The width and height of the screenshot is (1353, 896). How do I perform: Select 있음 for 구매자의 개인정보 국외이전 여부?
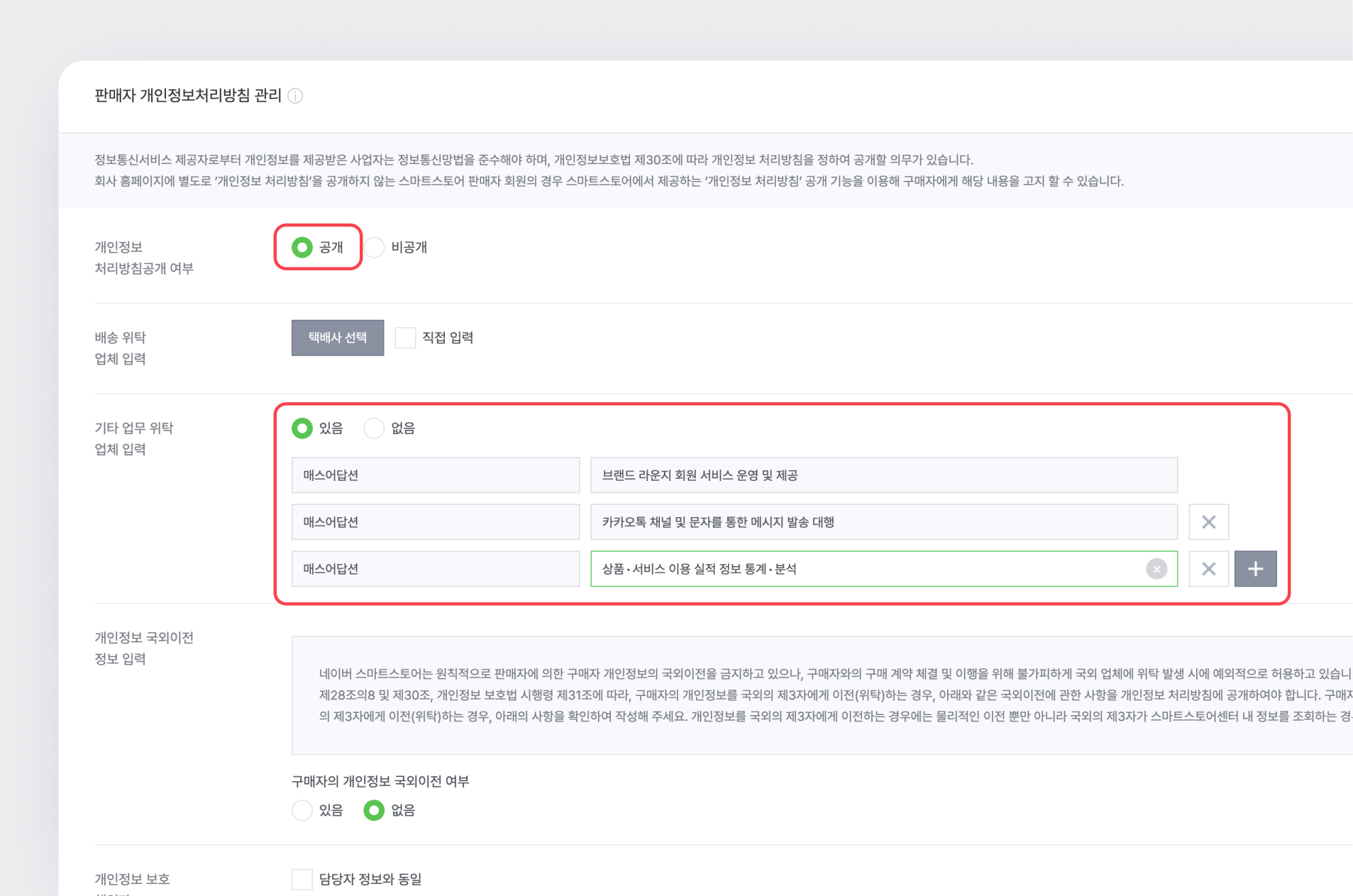(x=302, y=810)
